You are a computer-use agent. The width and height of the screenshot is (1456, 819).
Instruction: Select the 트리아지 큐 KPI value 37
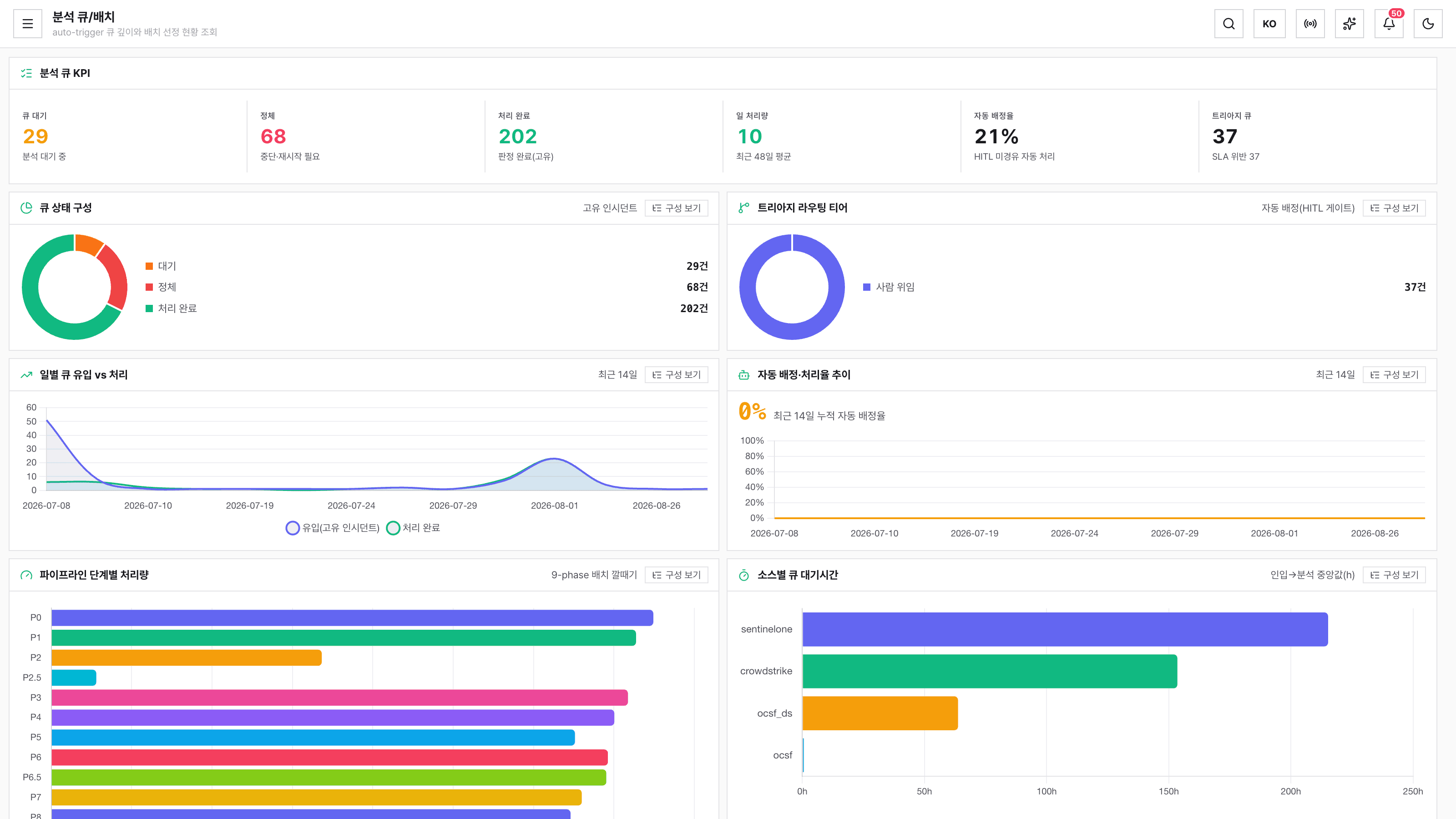tap(1225, 136)
